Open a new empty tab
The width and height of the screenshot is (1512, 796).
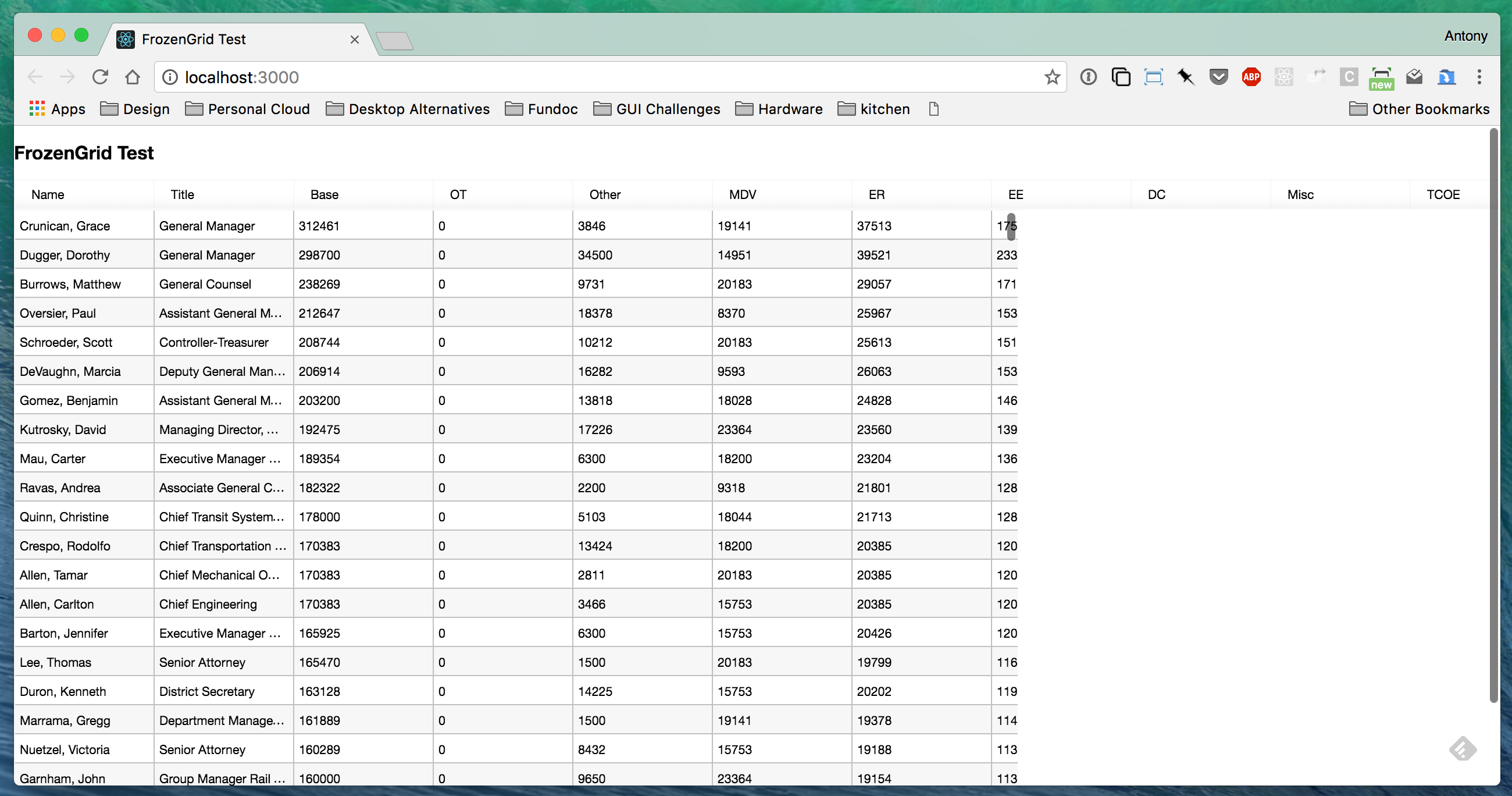(394, 41)
